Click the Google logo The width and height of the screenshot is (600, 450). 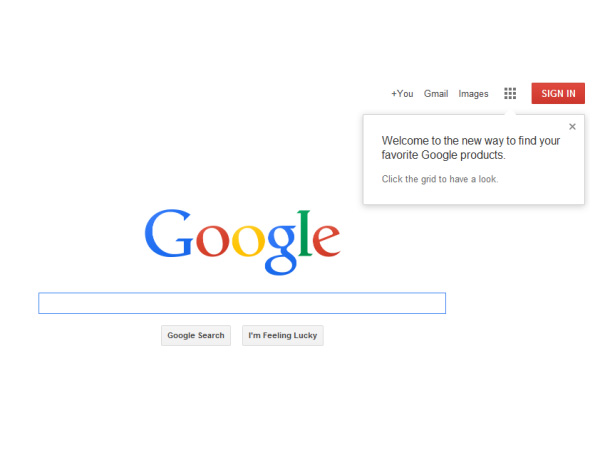242,242
